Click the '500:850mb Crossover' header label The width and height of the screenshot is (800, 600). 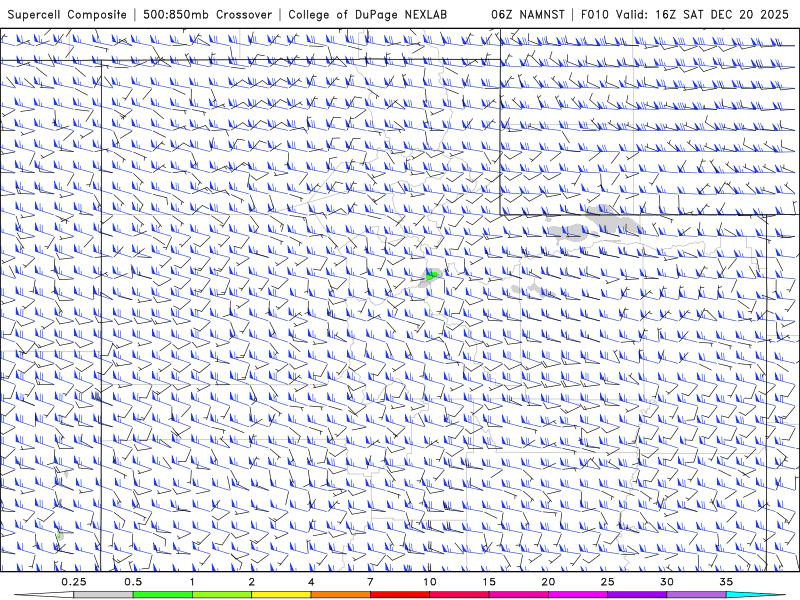click(208, 15)
